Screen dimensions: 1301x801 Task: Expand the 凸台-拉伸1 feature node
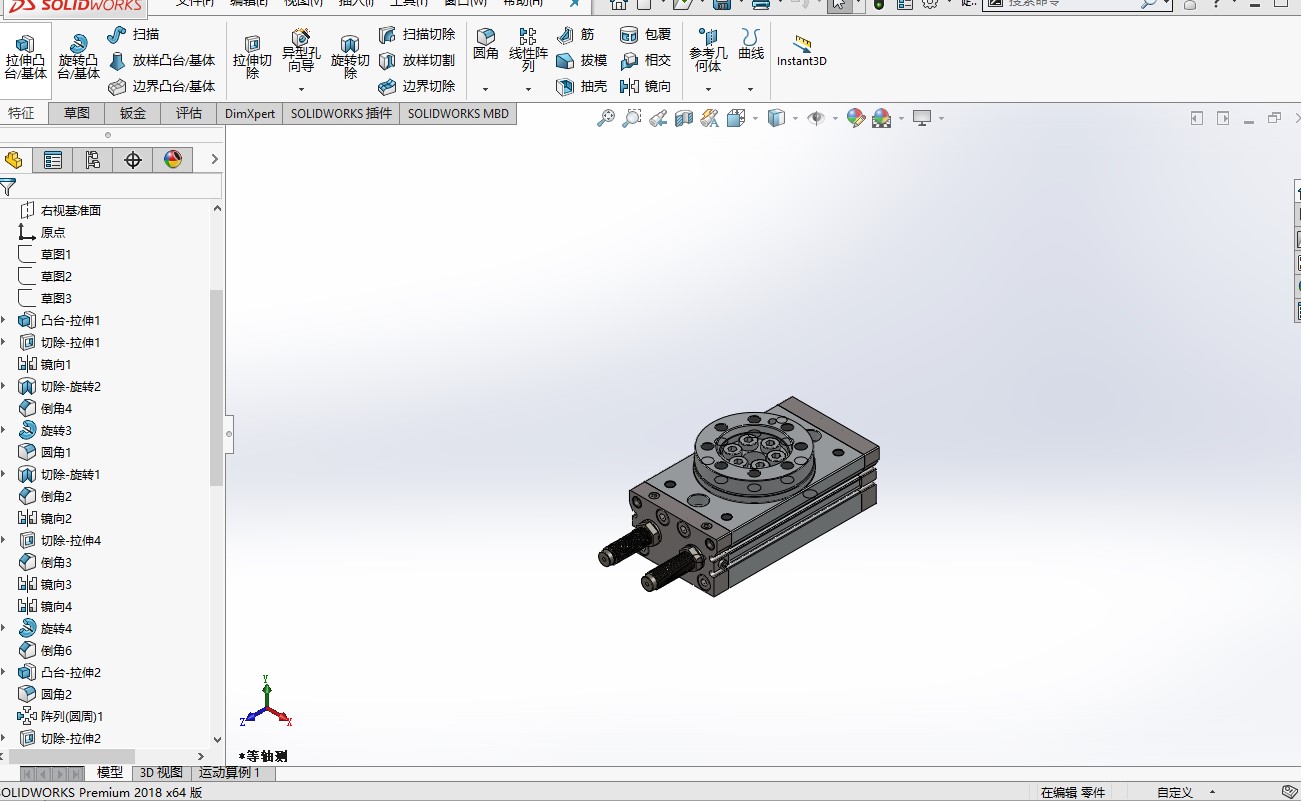(x=4, y=320)
